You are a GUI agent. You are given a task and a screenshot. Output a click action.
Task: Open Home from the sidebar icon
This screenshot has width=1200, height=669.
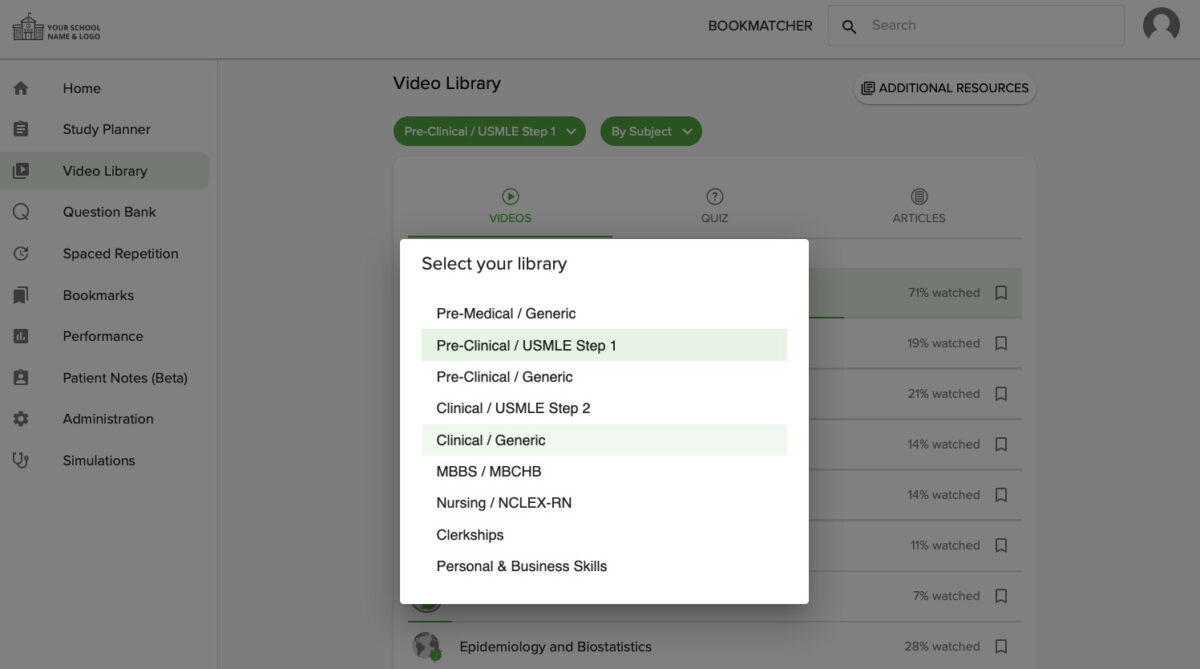coord(21,88)
